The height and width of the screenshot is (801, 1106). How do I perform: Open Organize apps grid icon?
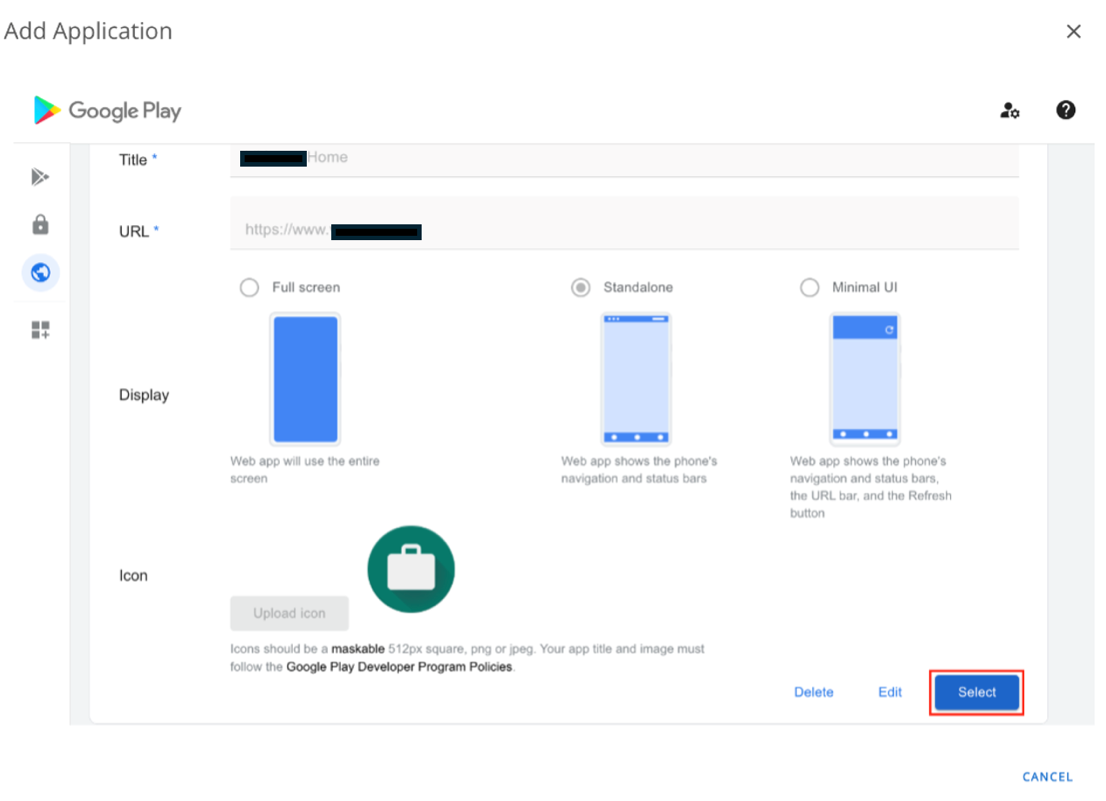click(x=40, y=330)
